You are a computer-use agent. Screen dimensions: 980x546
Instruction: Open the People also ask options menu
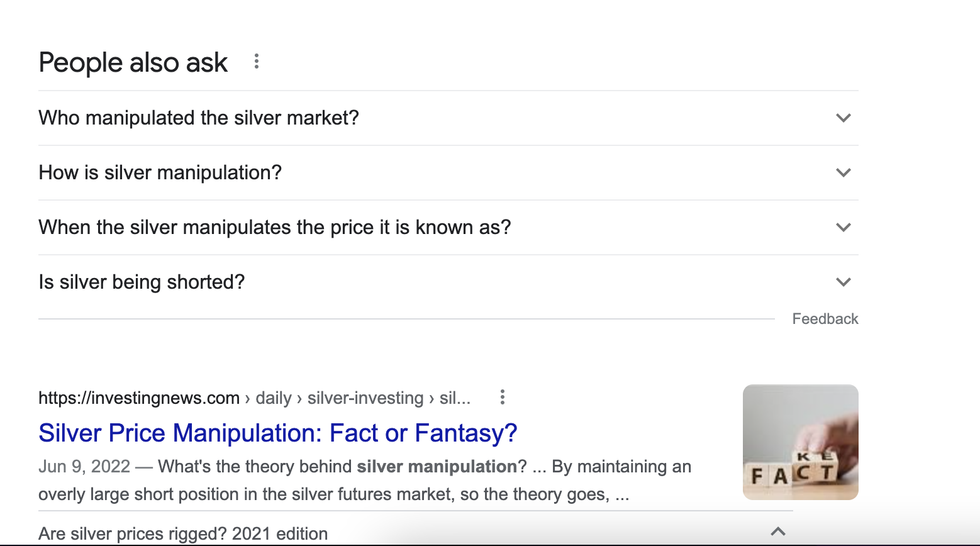tap(256, 62)
